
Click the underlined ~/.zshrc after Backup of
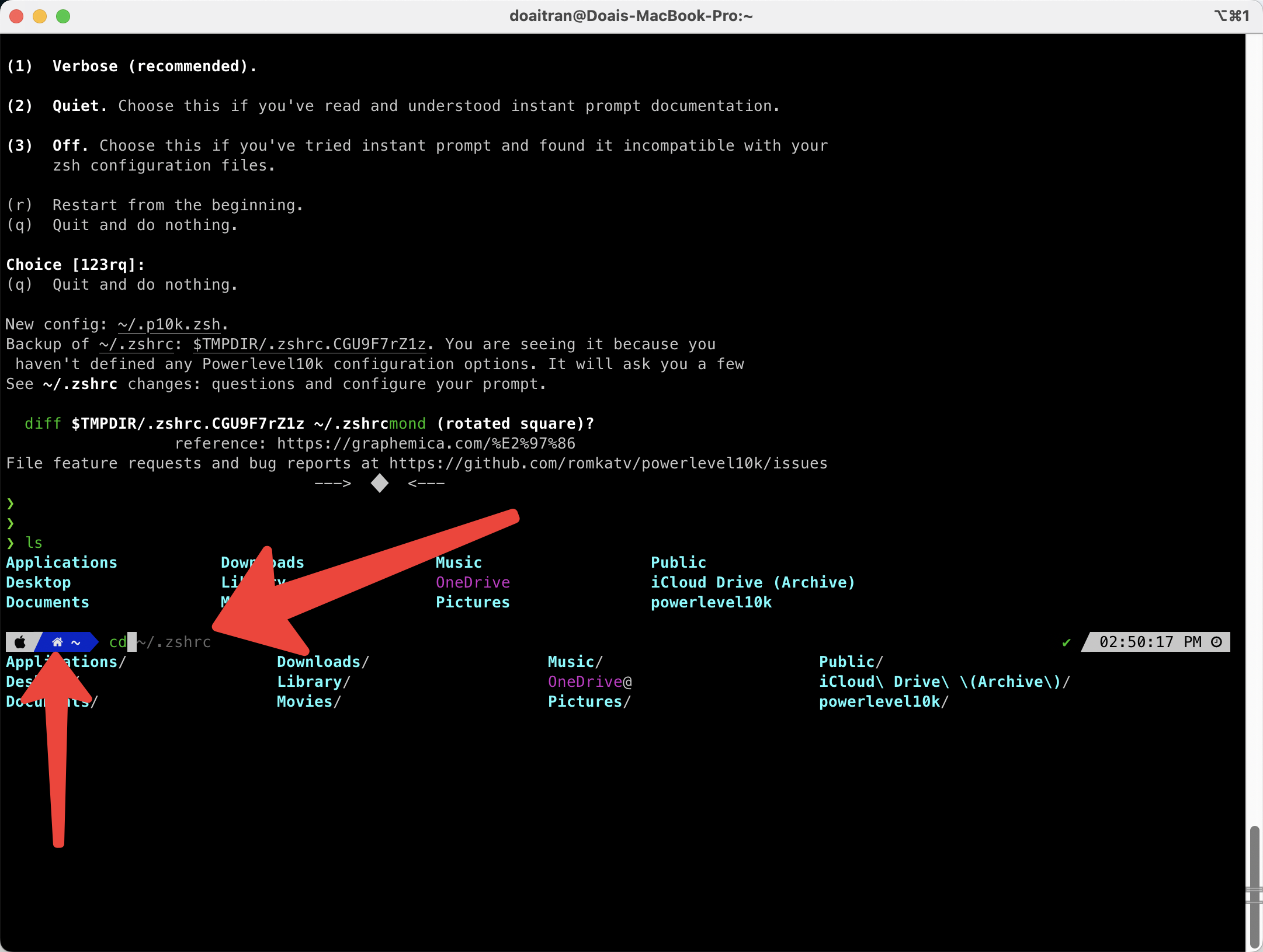coord(136,344)
